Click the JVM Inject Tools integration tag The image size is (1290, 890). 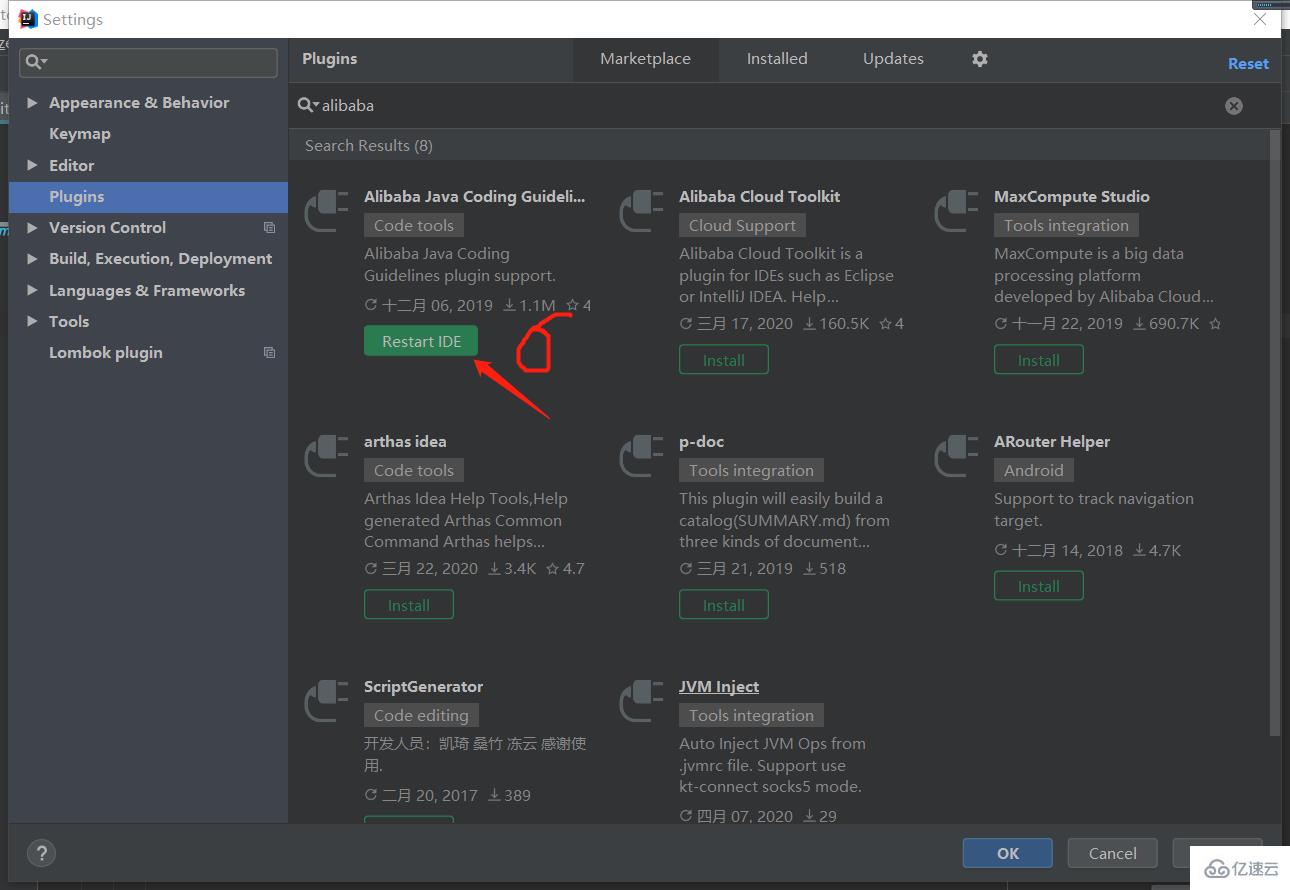point(751,716)
